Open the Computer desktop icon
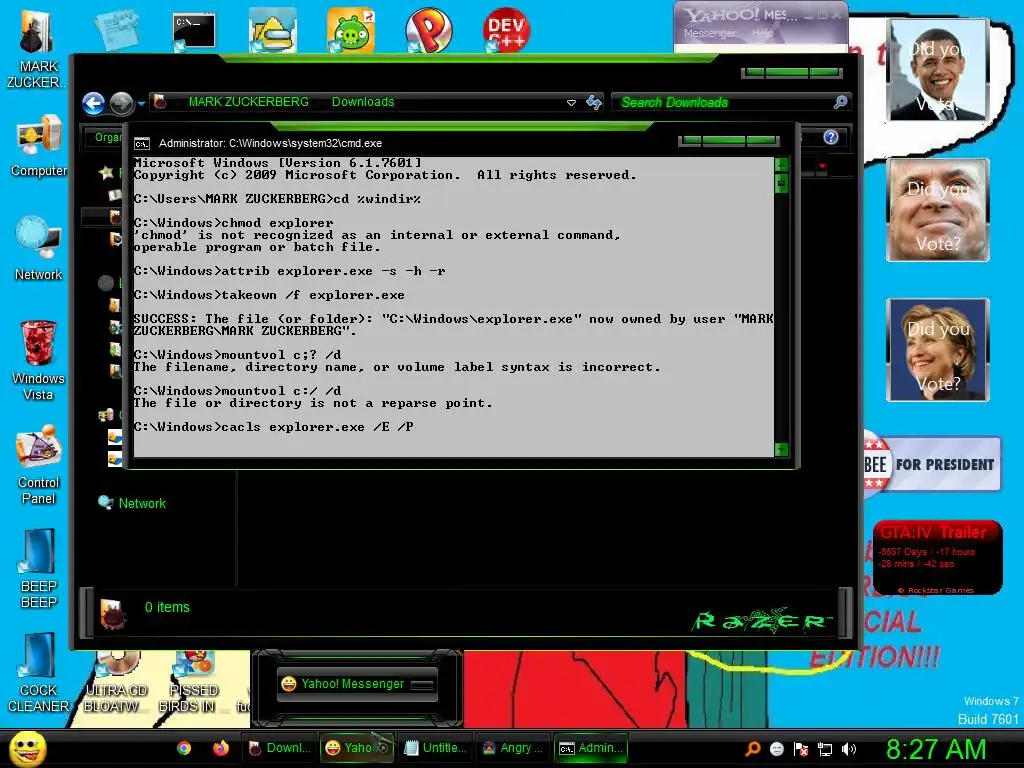This screenshot has width=1024, height=768. [39, 146]
